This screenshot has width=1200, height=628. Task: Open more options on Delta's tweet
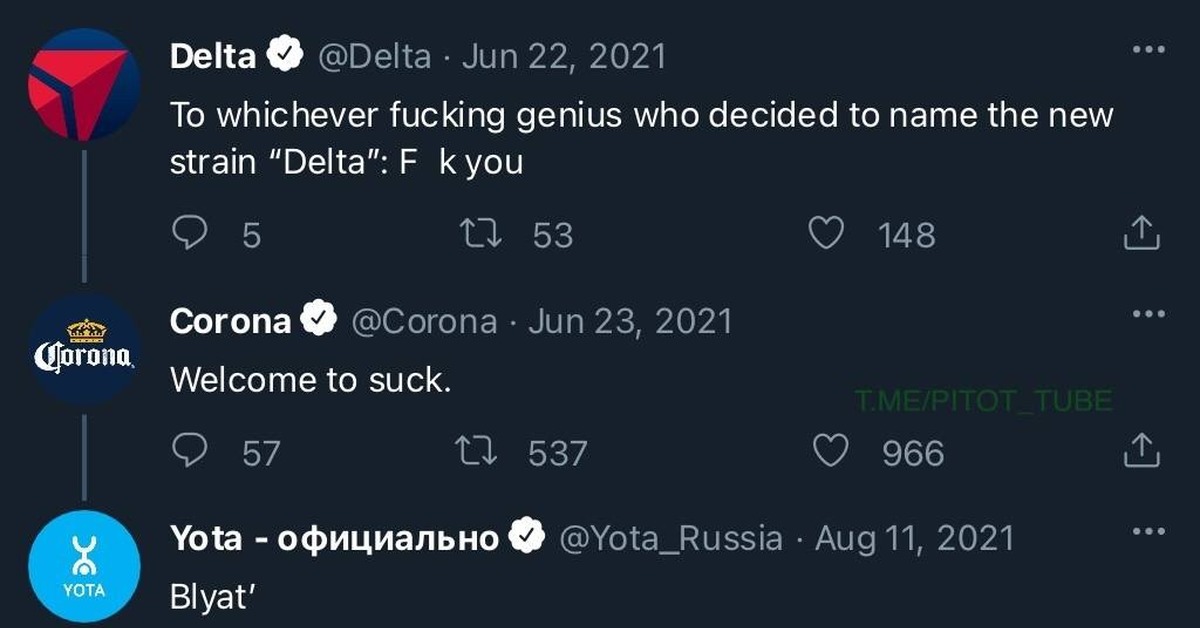(x=1148, y=49)
